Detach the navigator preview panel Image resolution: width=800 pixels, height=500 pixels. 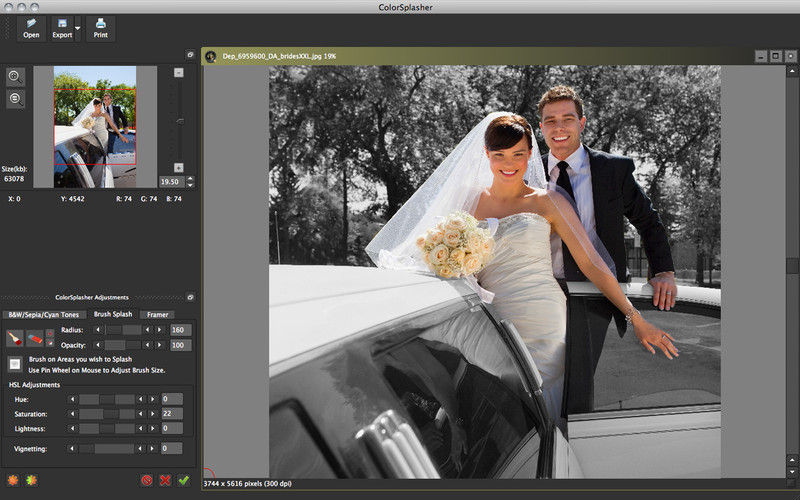click(190, 54)
